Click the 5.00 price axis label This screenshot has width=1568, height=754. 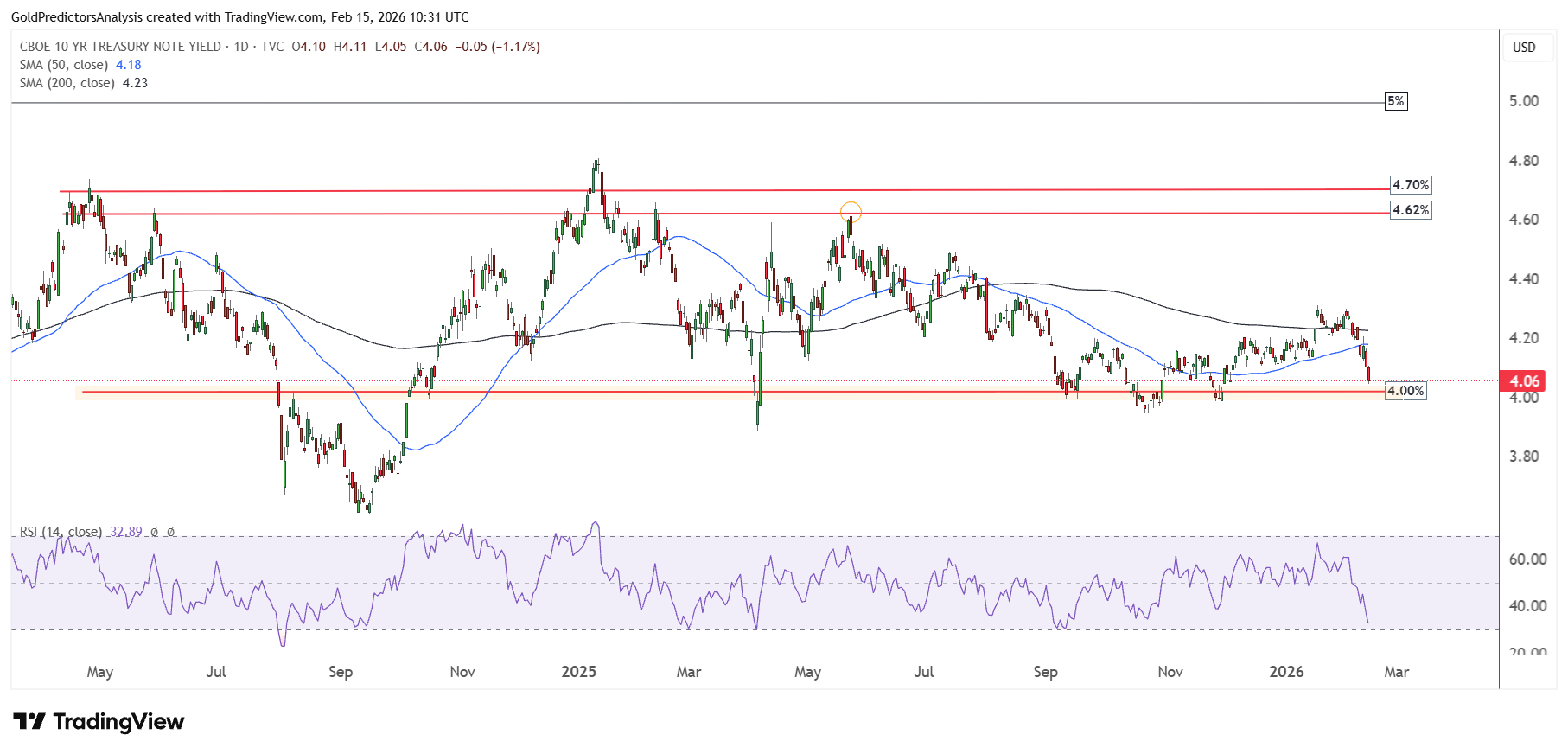[1524, 101]
